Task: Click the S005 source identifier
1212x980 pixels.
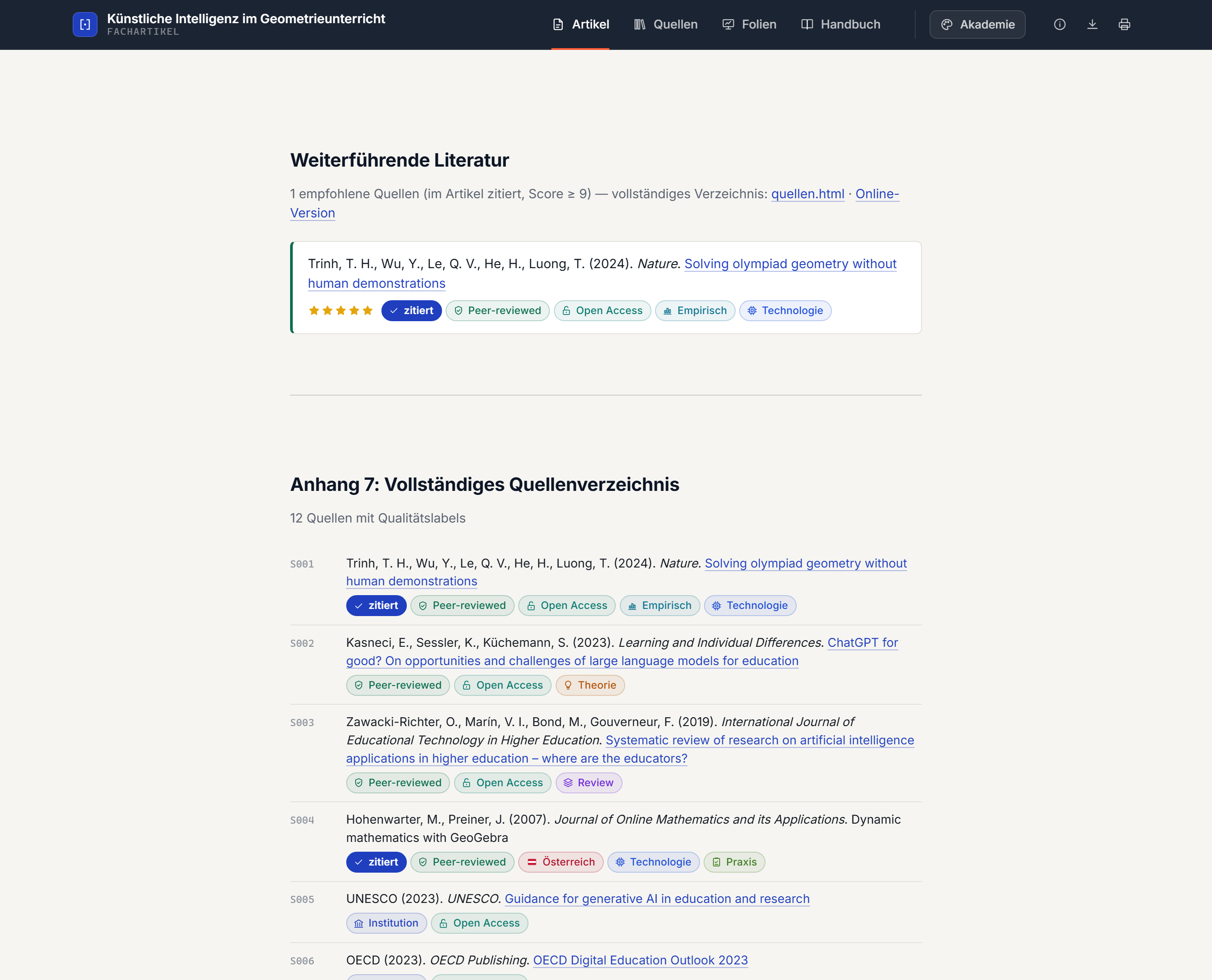Action: pos(302,900)
